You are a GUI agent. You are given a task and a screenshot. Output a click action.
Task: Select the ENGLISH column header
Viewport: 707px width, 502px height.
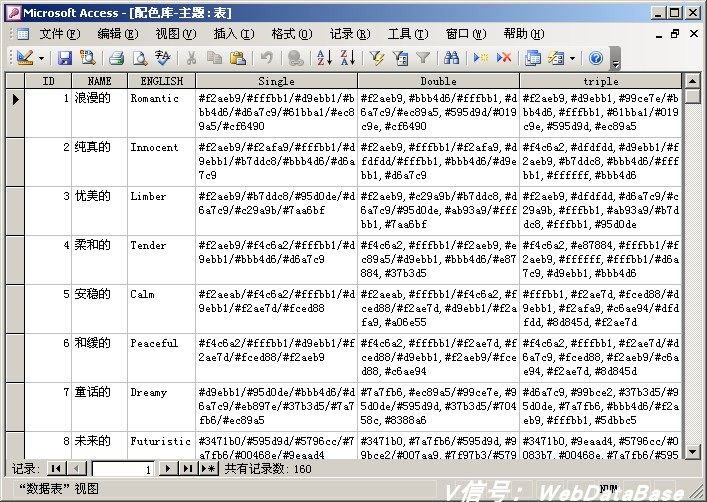pos(161,81)
